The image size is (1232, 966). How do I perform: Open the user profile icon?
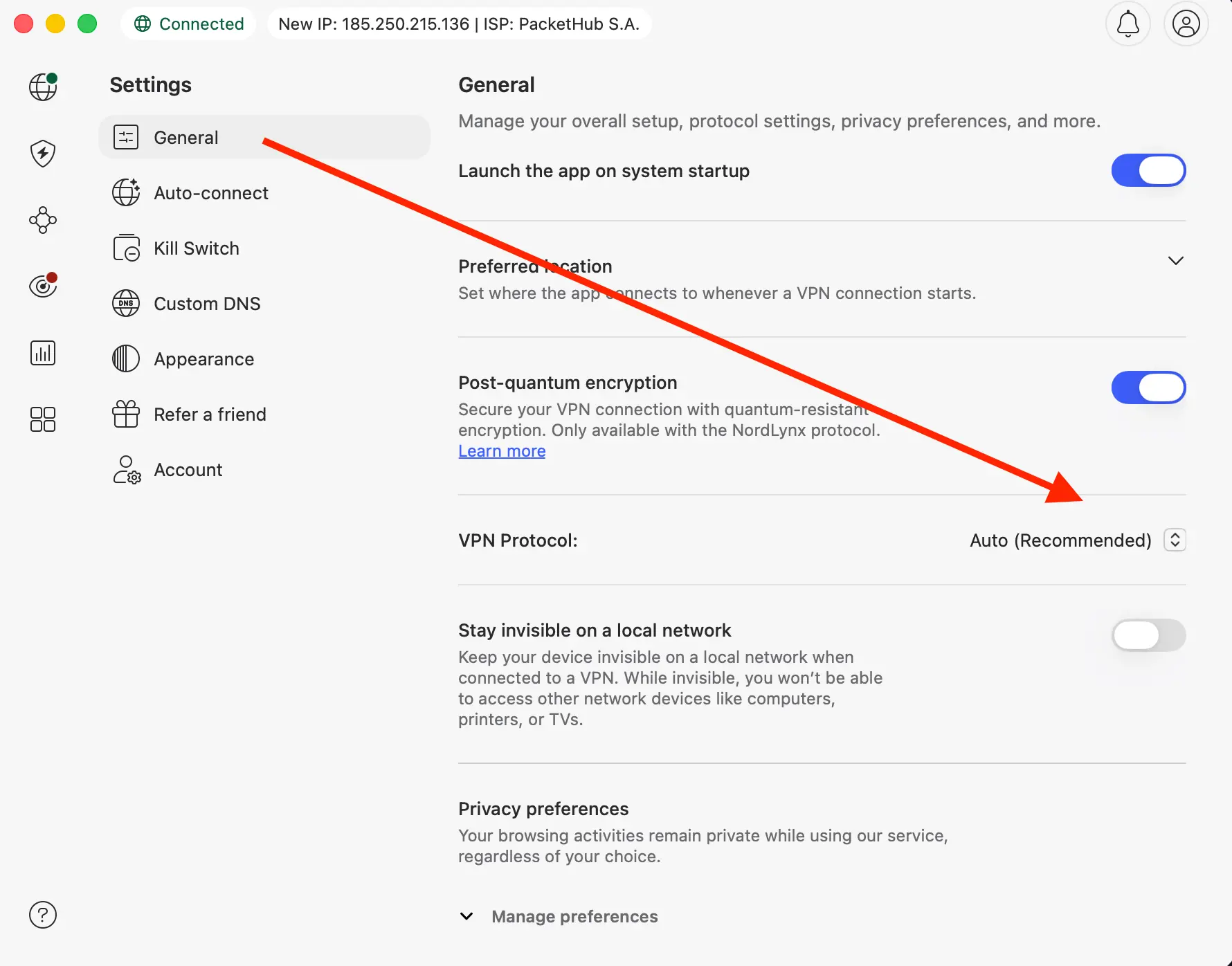1186,24
